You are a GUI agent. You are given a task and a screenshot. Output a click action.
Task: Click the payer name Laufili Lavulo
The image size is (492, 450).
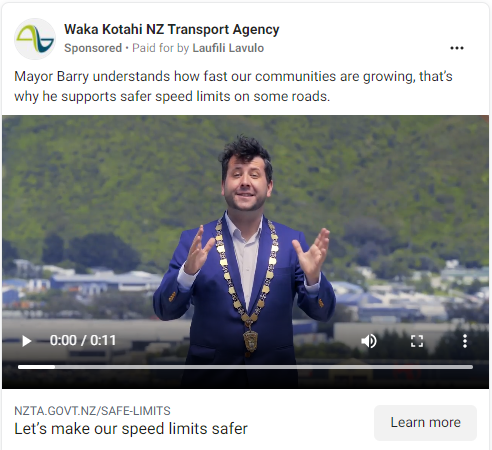228,48
